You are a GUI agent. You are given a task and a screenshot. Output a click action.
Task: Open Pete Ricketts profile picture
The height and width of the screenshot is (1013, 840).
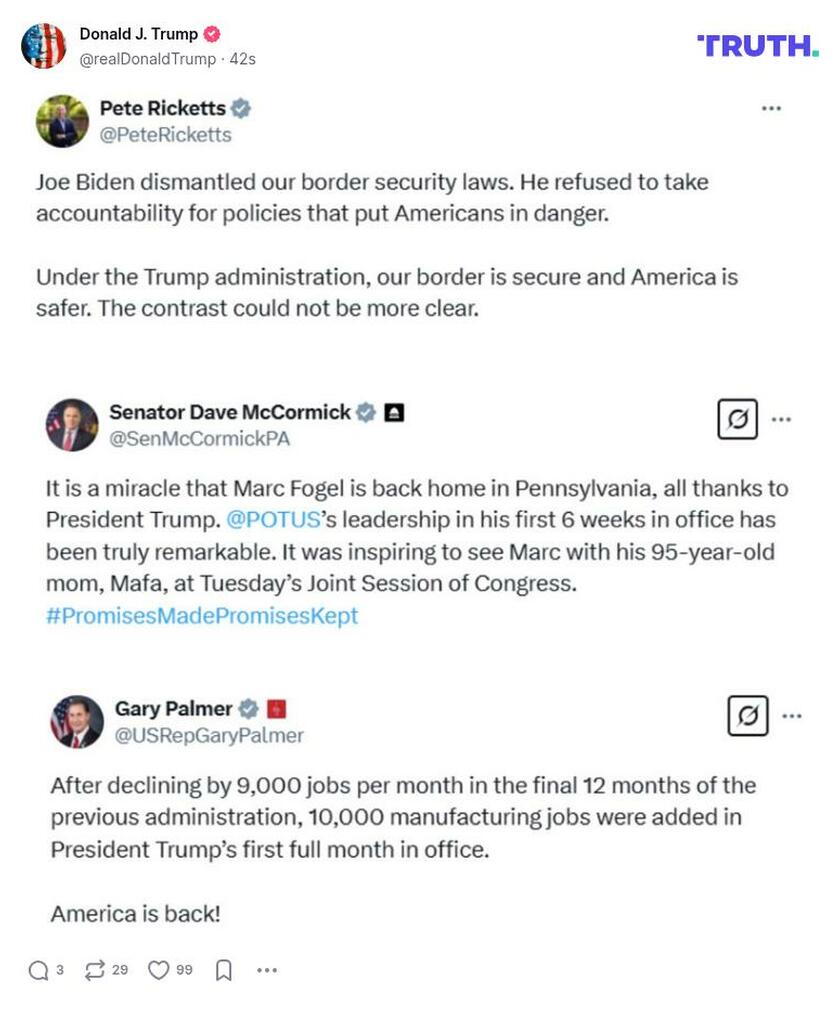tap(62, 121)
